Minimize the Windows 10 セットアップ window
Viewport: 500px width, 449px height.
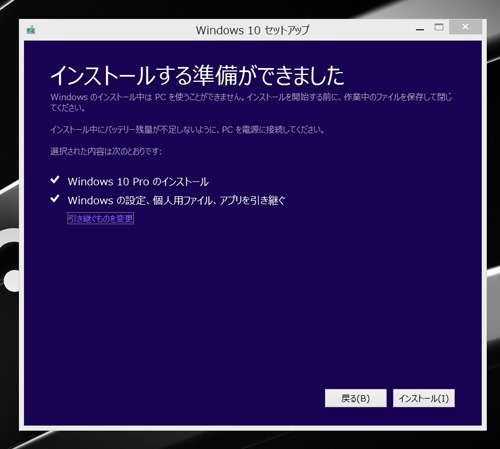pos(420,29)
